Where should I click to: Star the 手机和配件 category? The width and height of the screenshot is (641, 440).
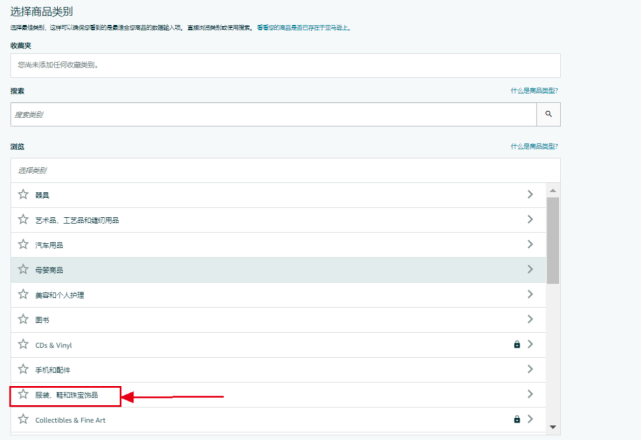[23, 369]
